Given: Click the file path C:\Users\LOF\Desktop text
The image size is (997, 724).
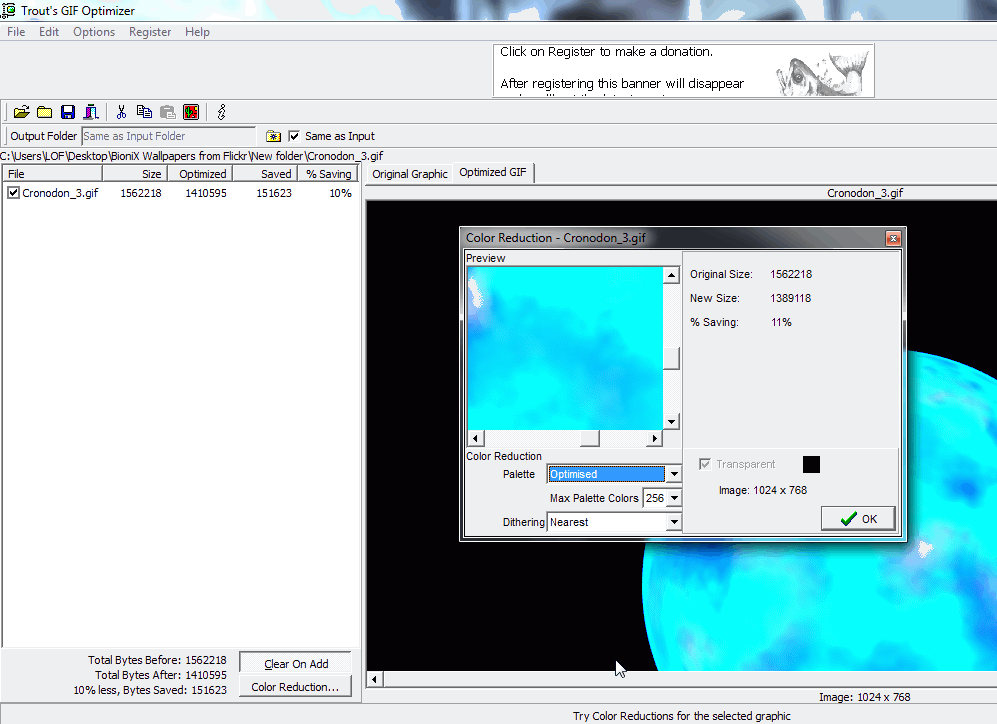Looking at the screenshot, I should tap(192, 156).
